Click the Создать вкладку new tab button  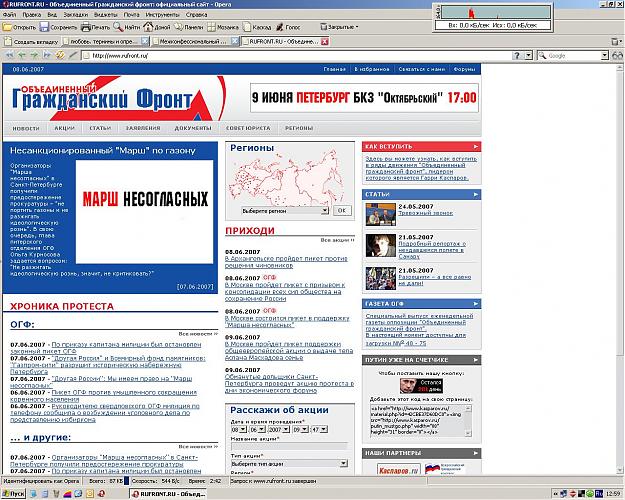(x=31, y=41)
